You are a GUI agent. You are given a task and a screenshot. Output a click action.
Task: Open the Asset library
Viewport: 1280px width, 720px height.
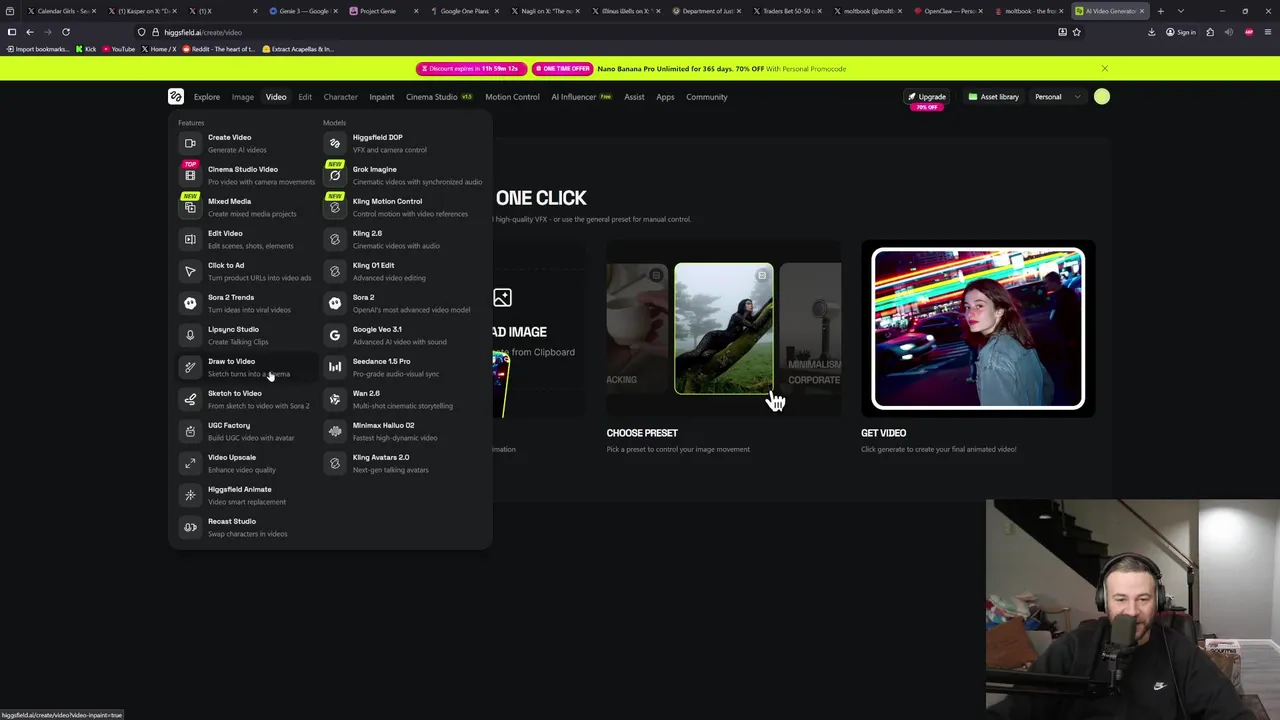coord(994,97)
